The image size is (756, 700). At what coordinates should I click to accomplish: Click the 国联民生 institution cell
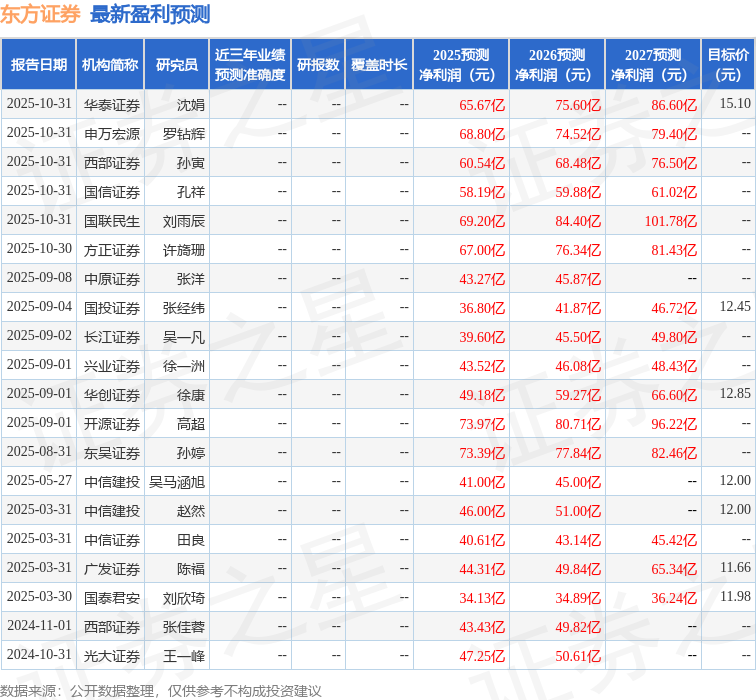[x=112, y=221]
